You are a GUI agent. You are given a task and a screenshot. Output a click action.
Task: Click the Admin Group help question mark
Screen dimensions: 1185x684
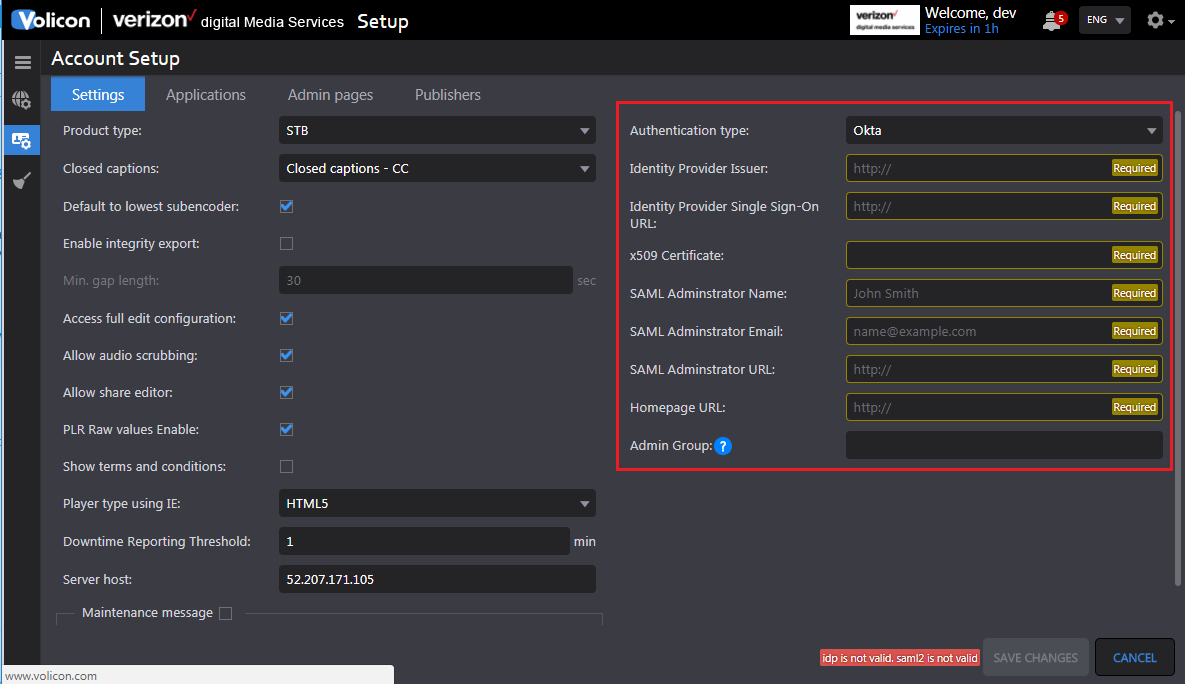click(723, 446)
